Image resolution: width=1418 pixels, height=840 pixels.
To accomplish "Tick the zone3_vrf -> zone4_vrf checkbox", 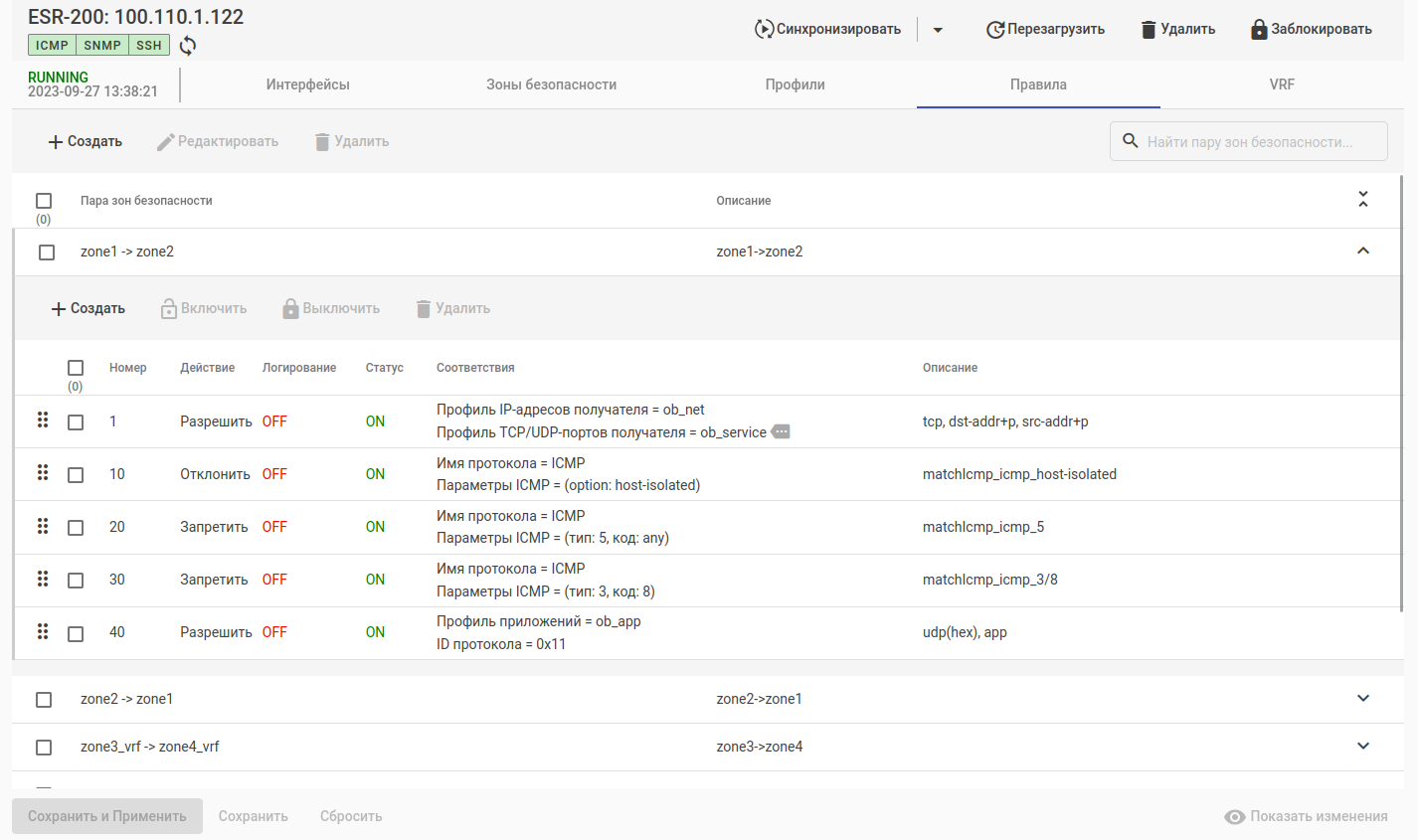I will (44, 748).
